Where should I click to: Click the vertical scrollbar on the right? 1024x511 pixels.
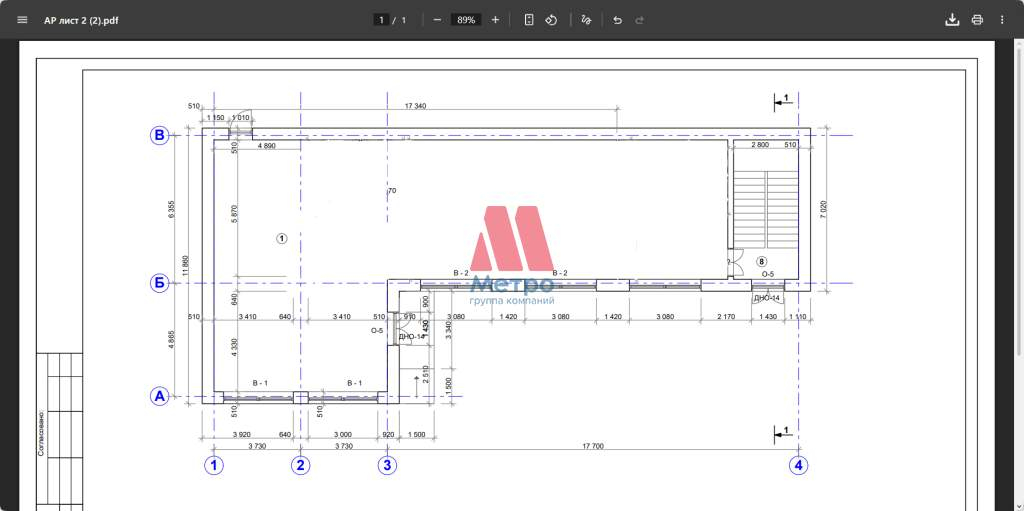(x=1018, y=270)
